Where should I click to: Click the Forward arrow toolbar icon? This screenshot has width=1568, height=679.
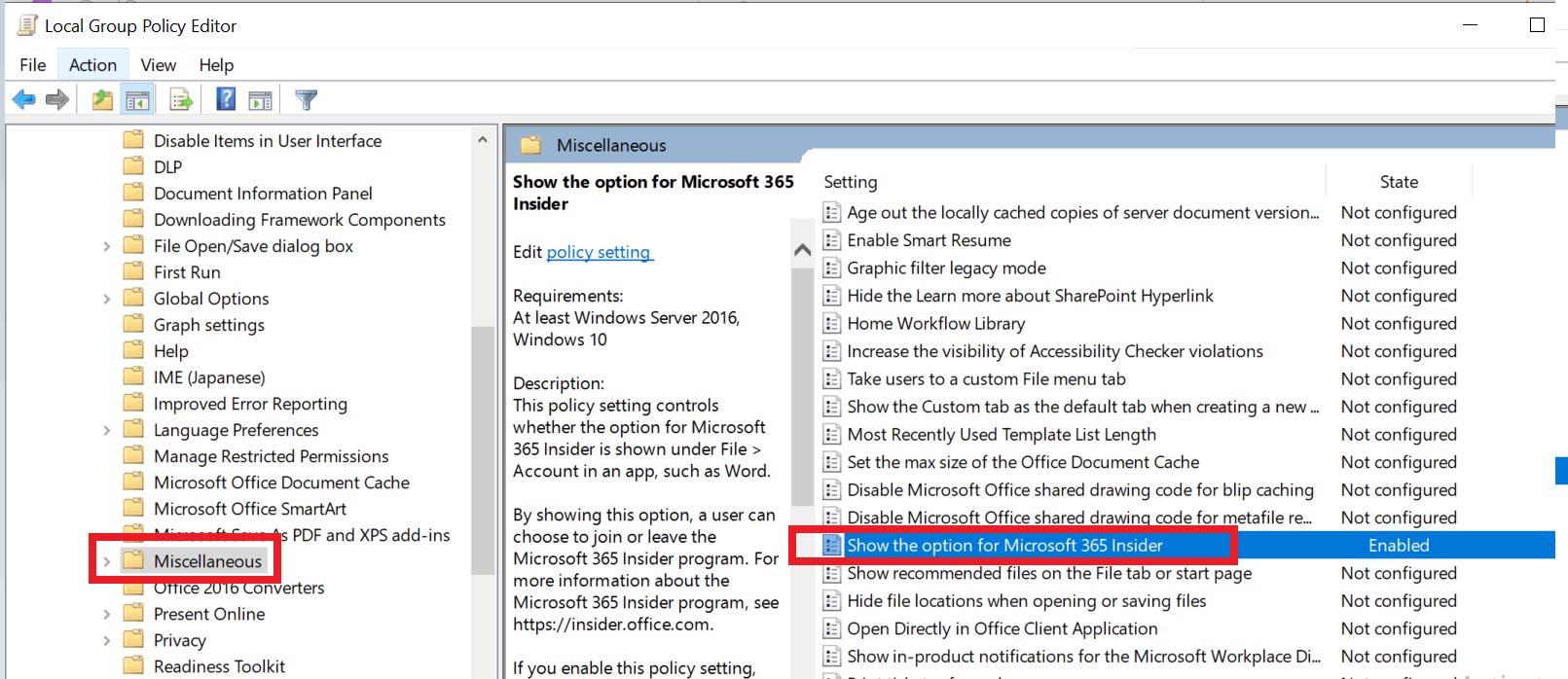coord(57,99)
